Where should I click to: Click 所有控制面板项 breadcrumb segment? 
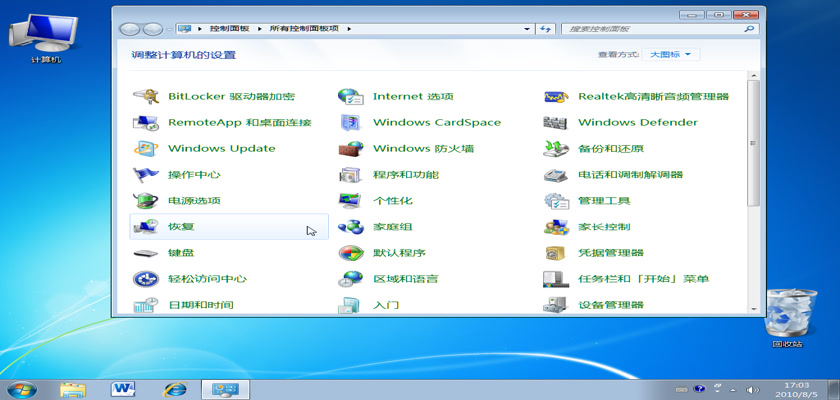pos(305,29)
